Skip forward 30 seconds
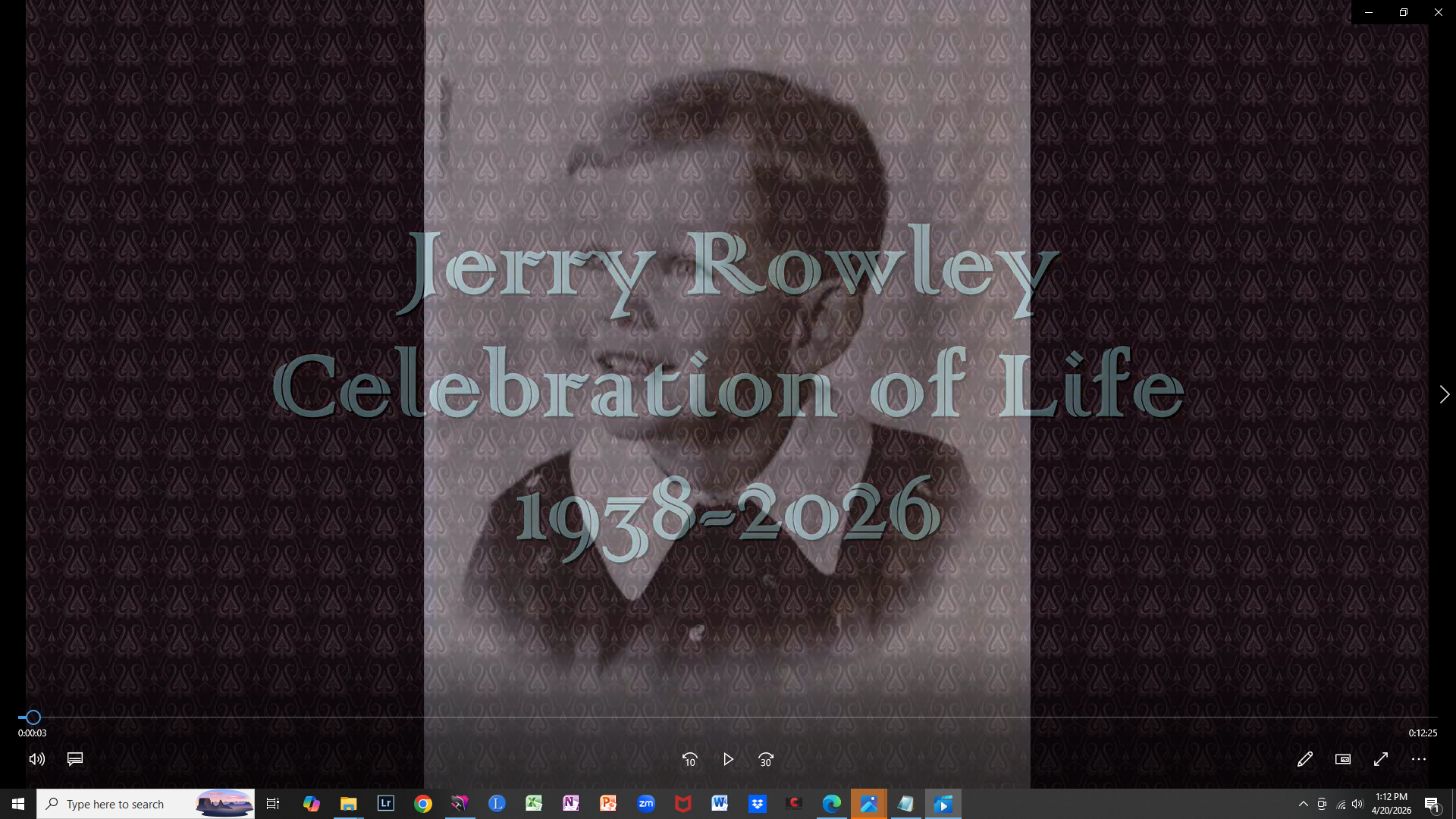 point(766,759)
